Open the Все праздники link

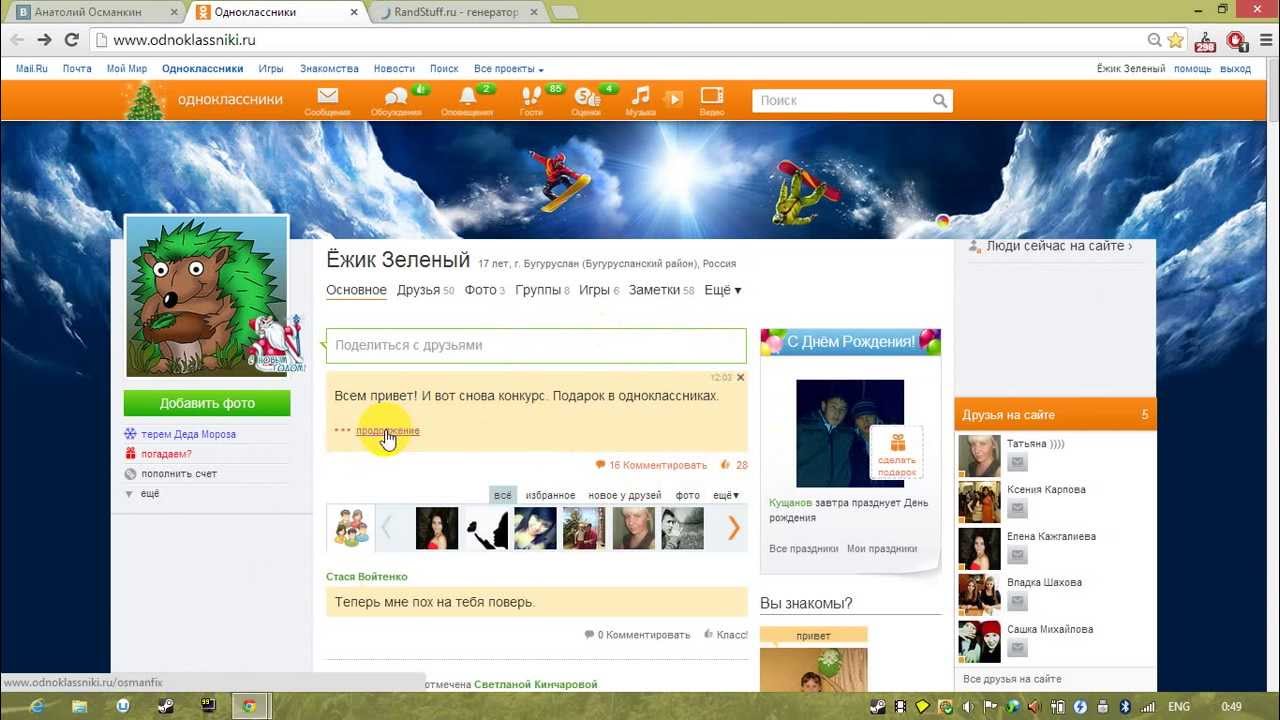pyautogui.click(x=803, y=549)
